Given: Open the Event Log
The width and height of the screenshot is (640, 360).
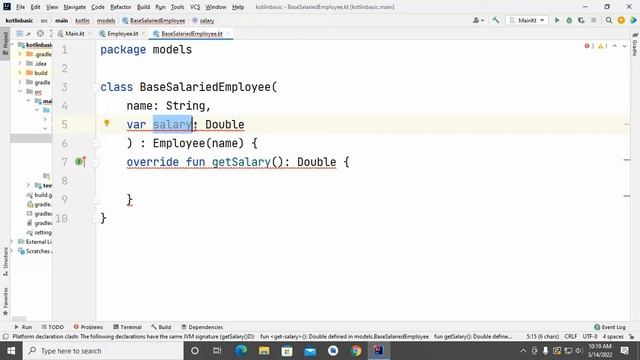Looking at the screenshot, I should pyautogui.click(x=610, y=327).
